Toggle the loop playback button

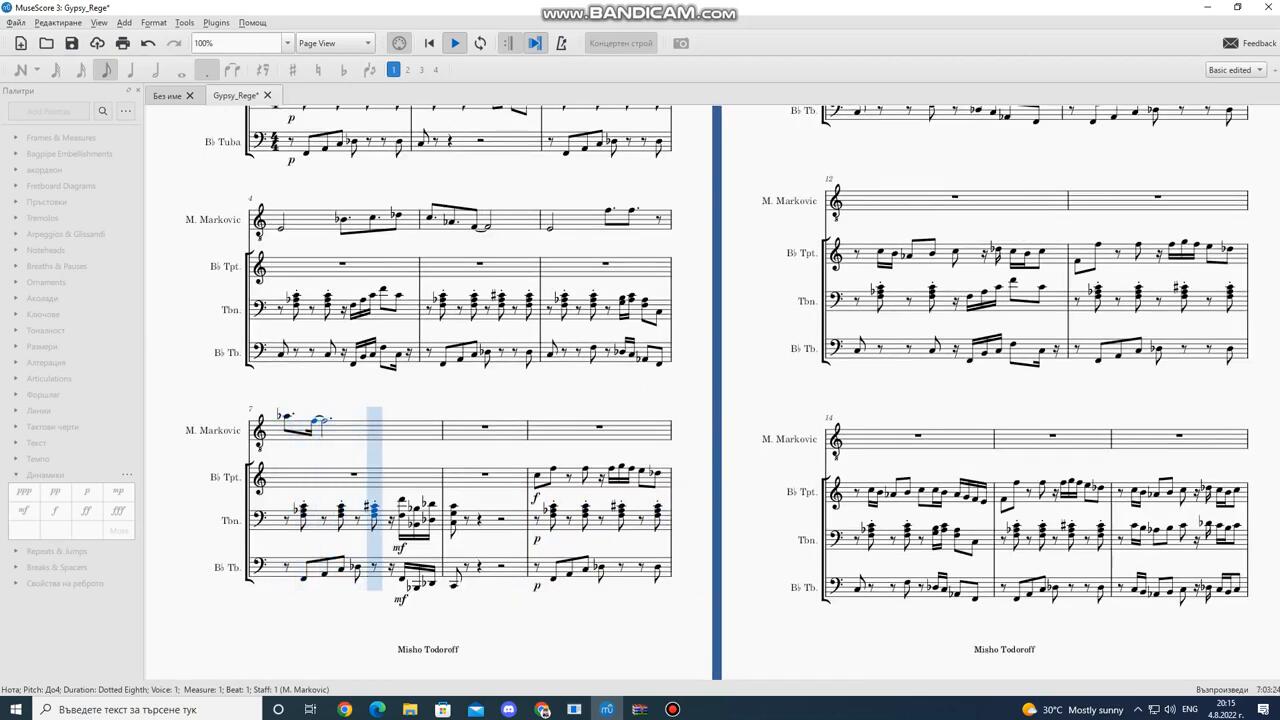(x=481, y=43)
